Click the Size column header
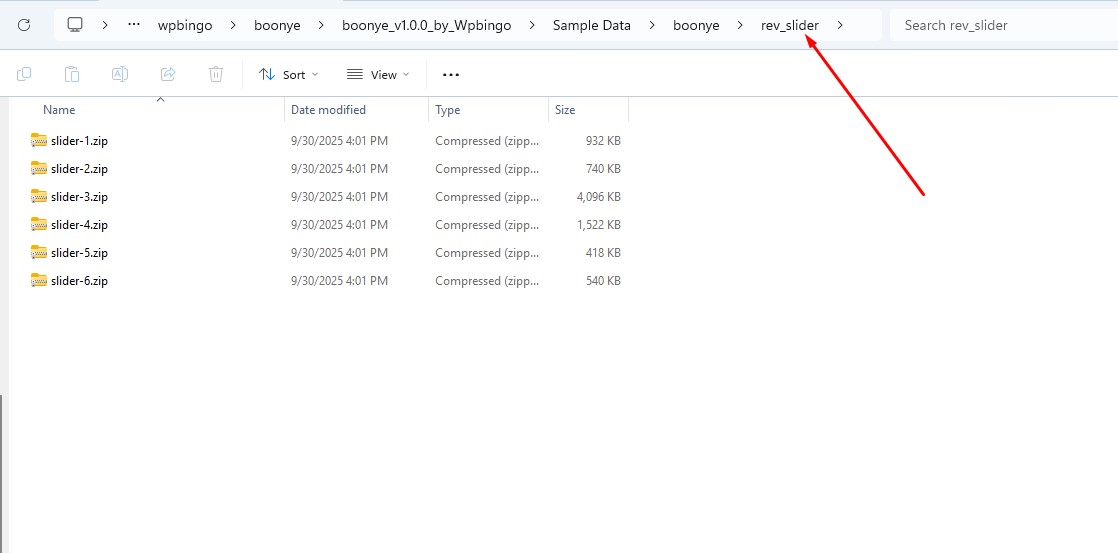The image size is (1118, 553). point(565,110)
